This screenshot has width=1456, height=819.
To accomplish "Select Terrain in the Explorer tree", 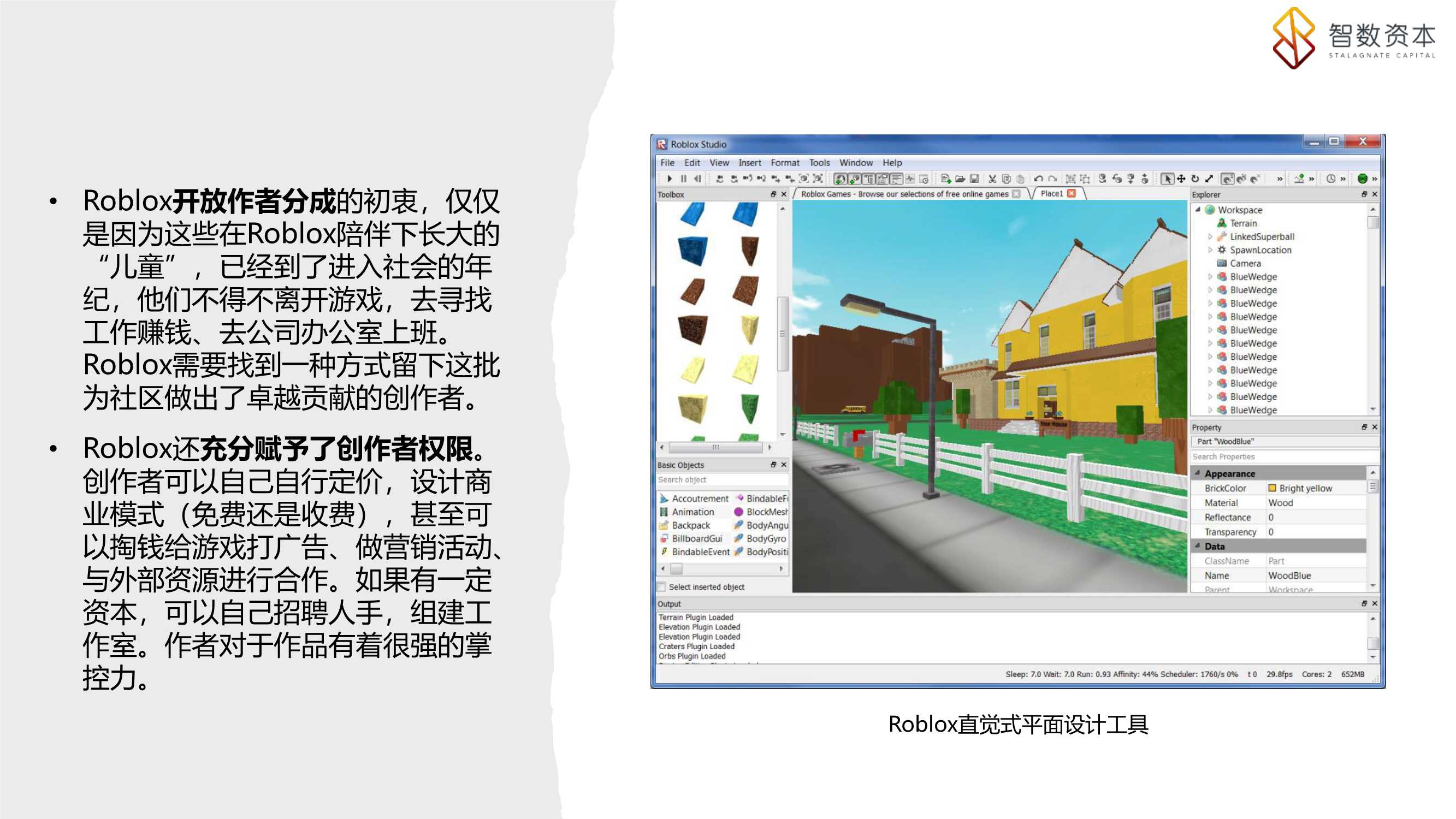I will 1244,223.
